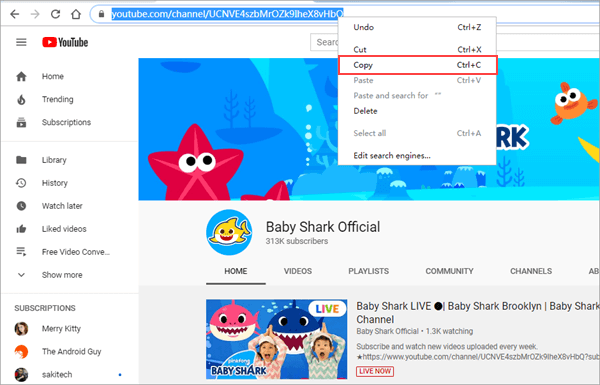Click Baby Shark Official name under video title
Image resolution: width=600 pixels, height=385 pixels.
[x=387, y=331]
